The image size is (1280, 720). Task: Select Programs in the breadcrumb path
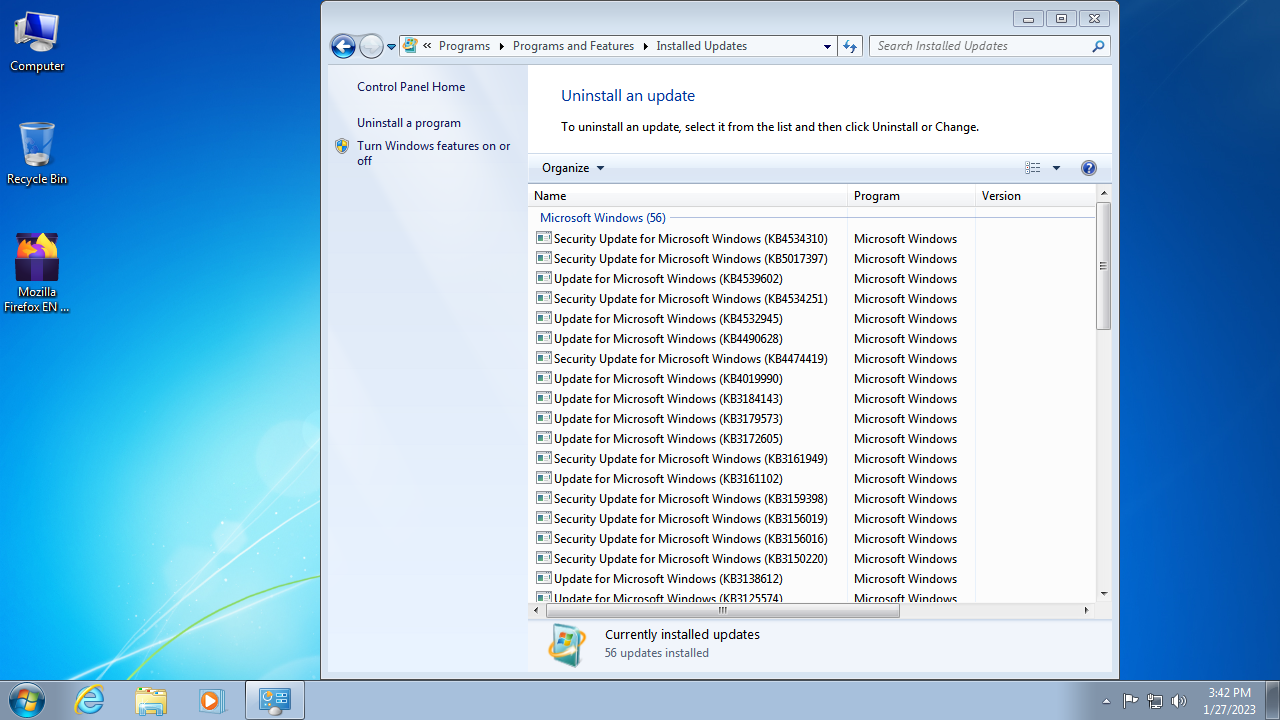464,46
